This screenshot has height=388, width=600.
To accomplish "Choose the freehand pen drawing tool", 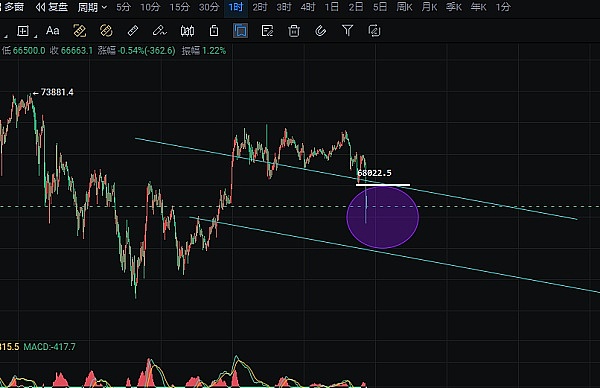I will coord(160,31).
